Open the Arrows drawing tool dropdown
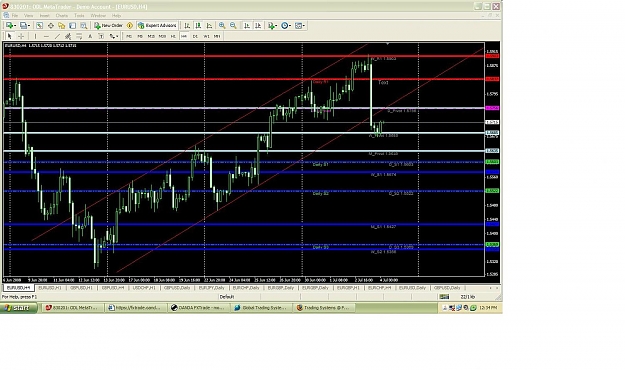This screenshot has width=625, height=370. point(114,36)
